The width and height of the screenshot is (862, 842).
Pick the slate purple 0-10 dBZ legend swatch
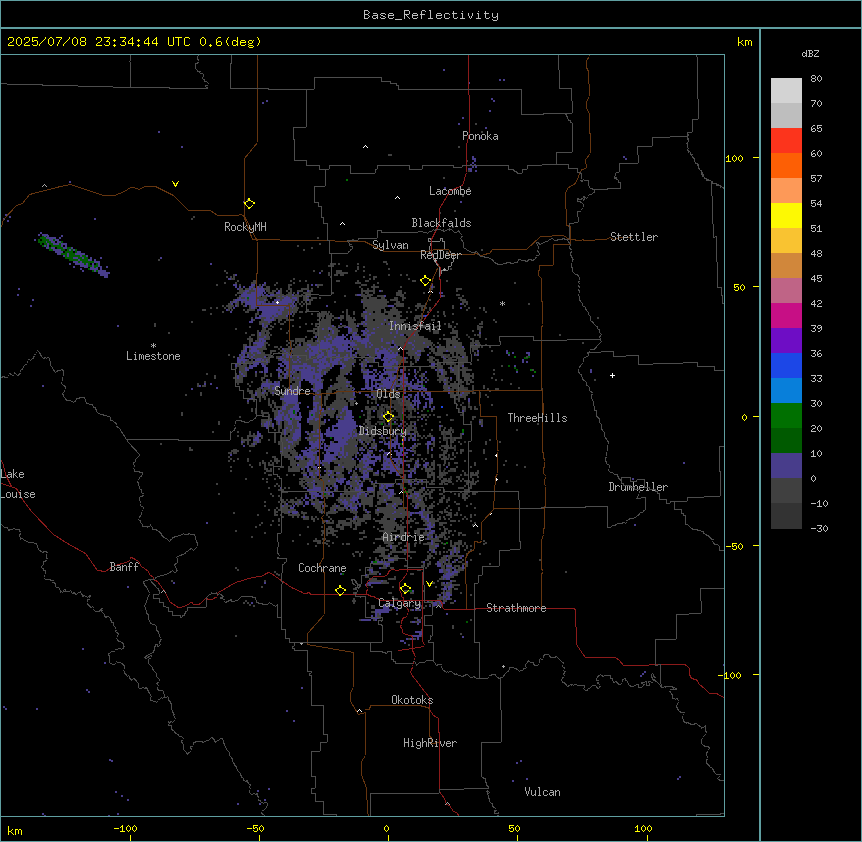point(786,466)
